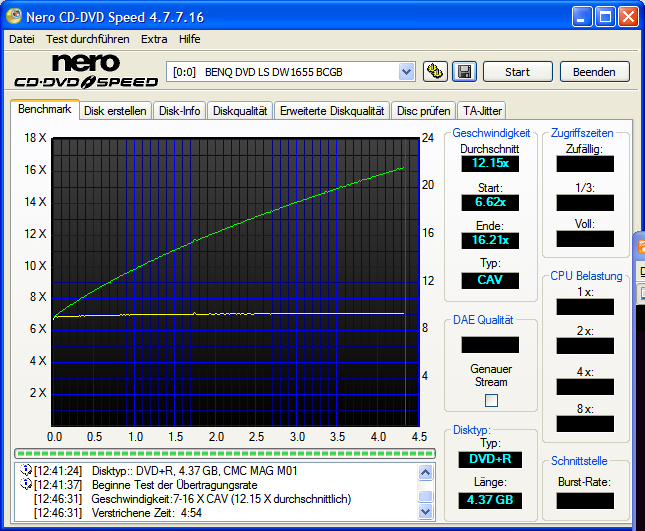
Task: Switch to the Disc prüfen tab
Action: [x=423, y=111]
